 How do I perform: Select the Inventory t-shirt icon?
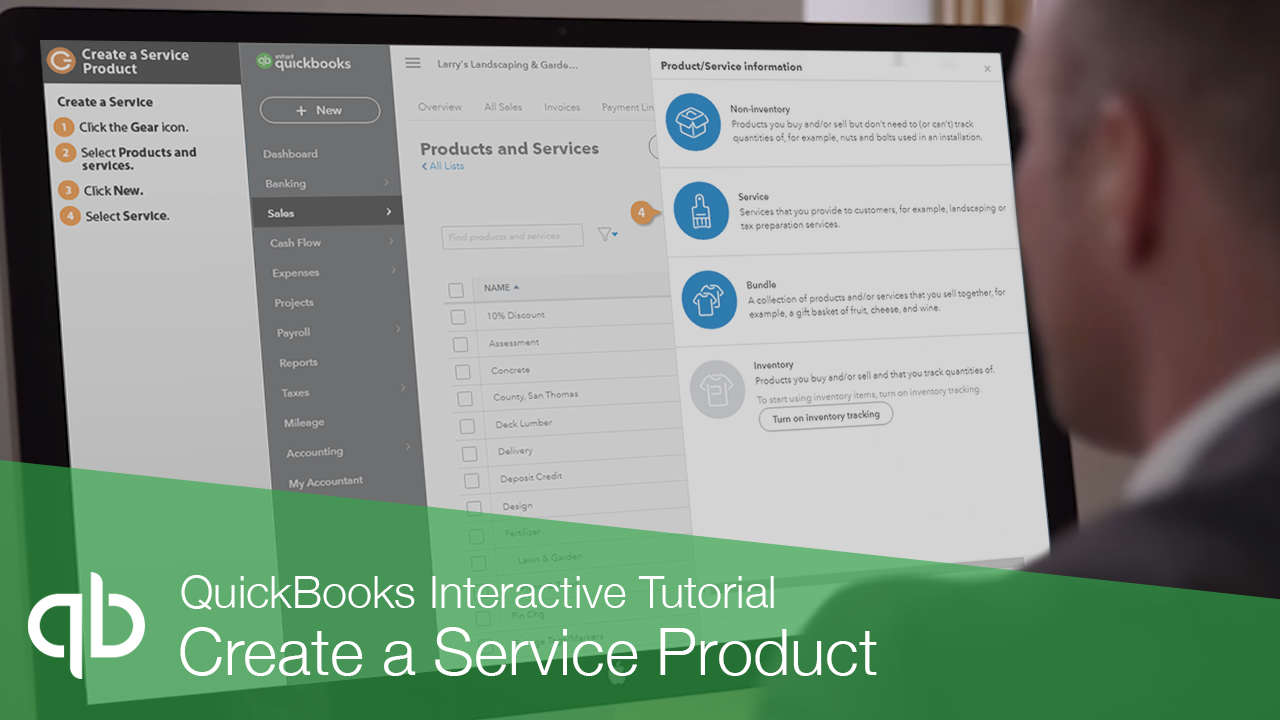pos(718,389)
